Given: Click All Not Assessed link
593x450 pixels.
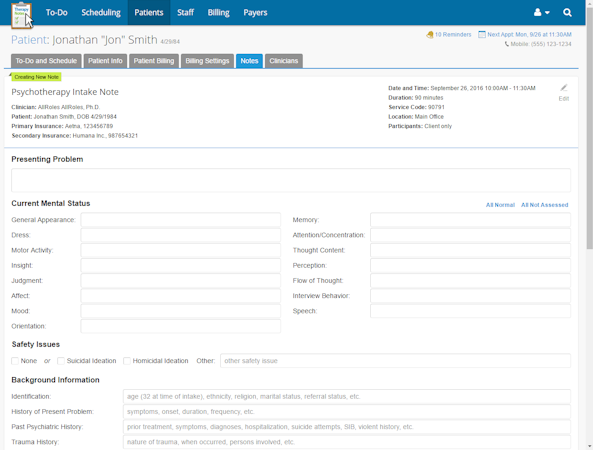Looking at the screenshot, I should 544,205.
